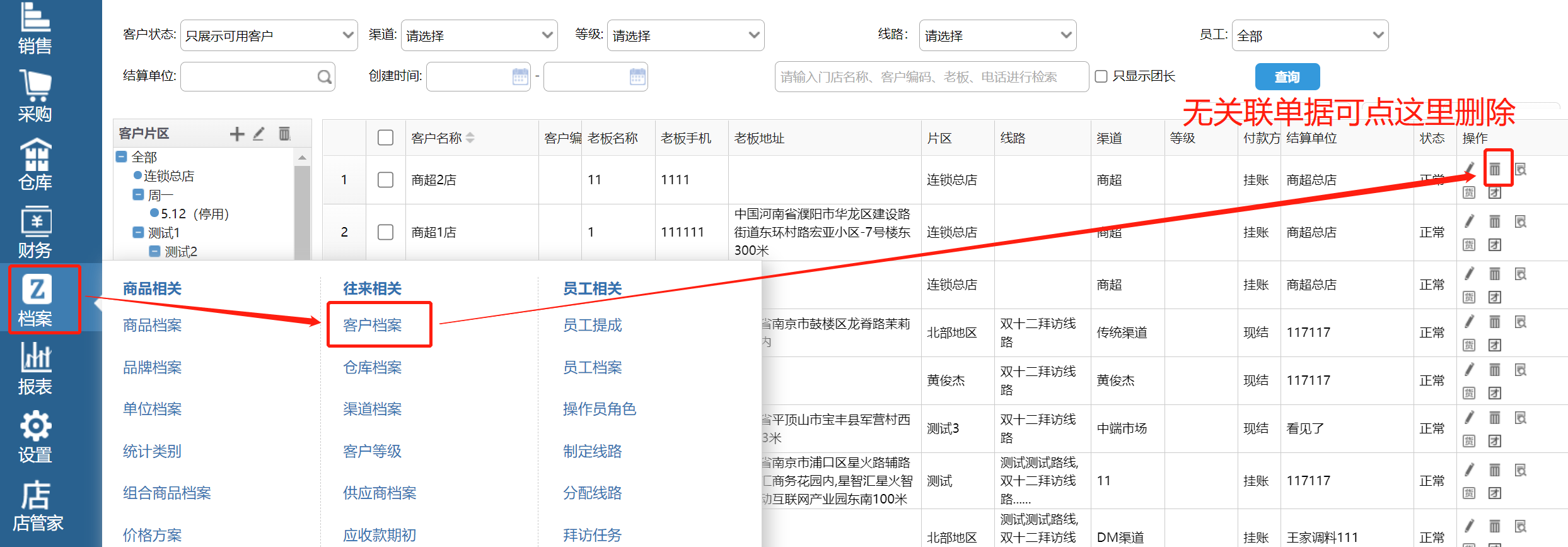1568x547 pixels.
Task: Open the 分配线路 link
Action: pyautogui.click(x=593, y=493)
